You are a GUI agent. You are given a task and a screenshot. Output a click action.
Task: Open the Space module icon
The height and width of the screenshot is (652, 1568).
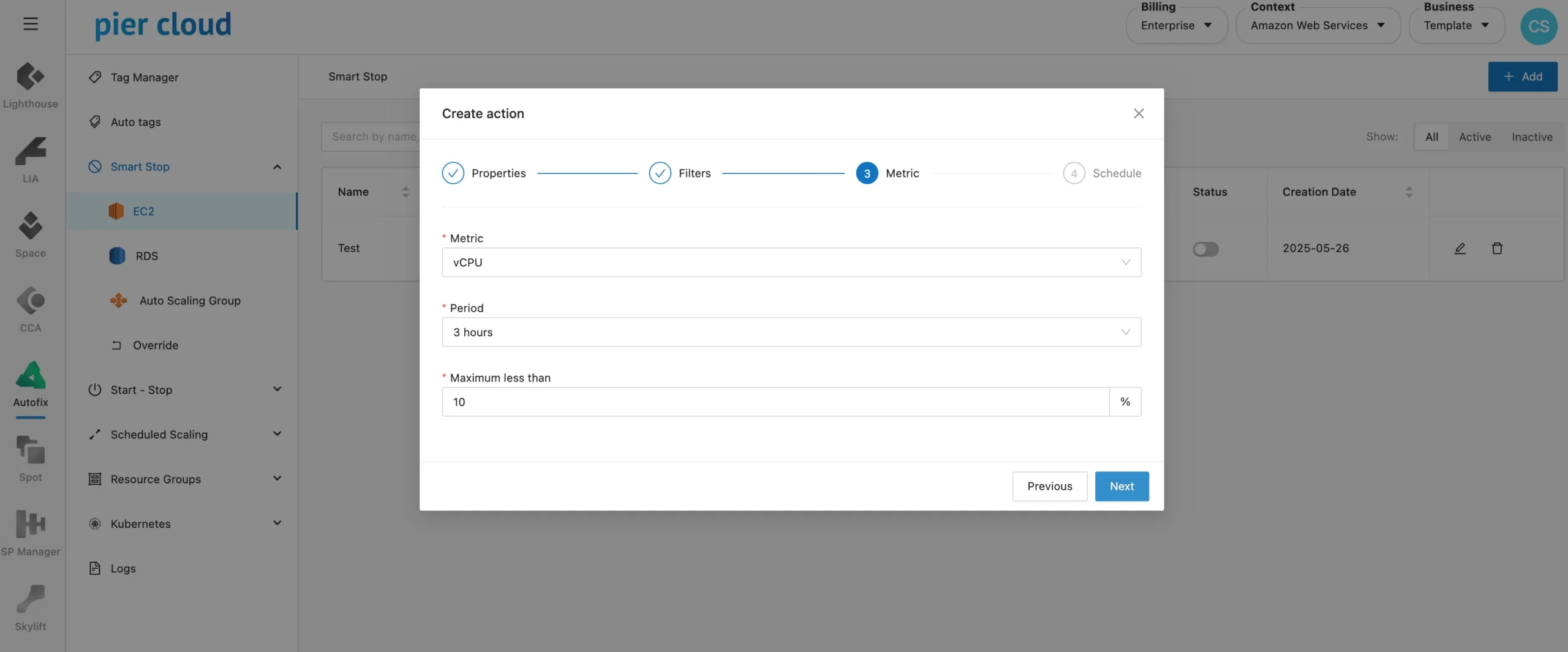coord(30,227)
